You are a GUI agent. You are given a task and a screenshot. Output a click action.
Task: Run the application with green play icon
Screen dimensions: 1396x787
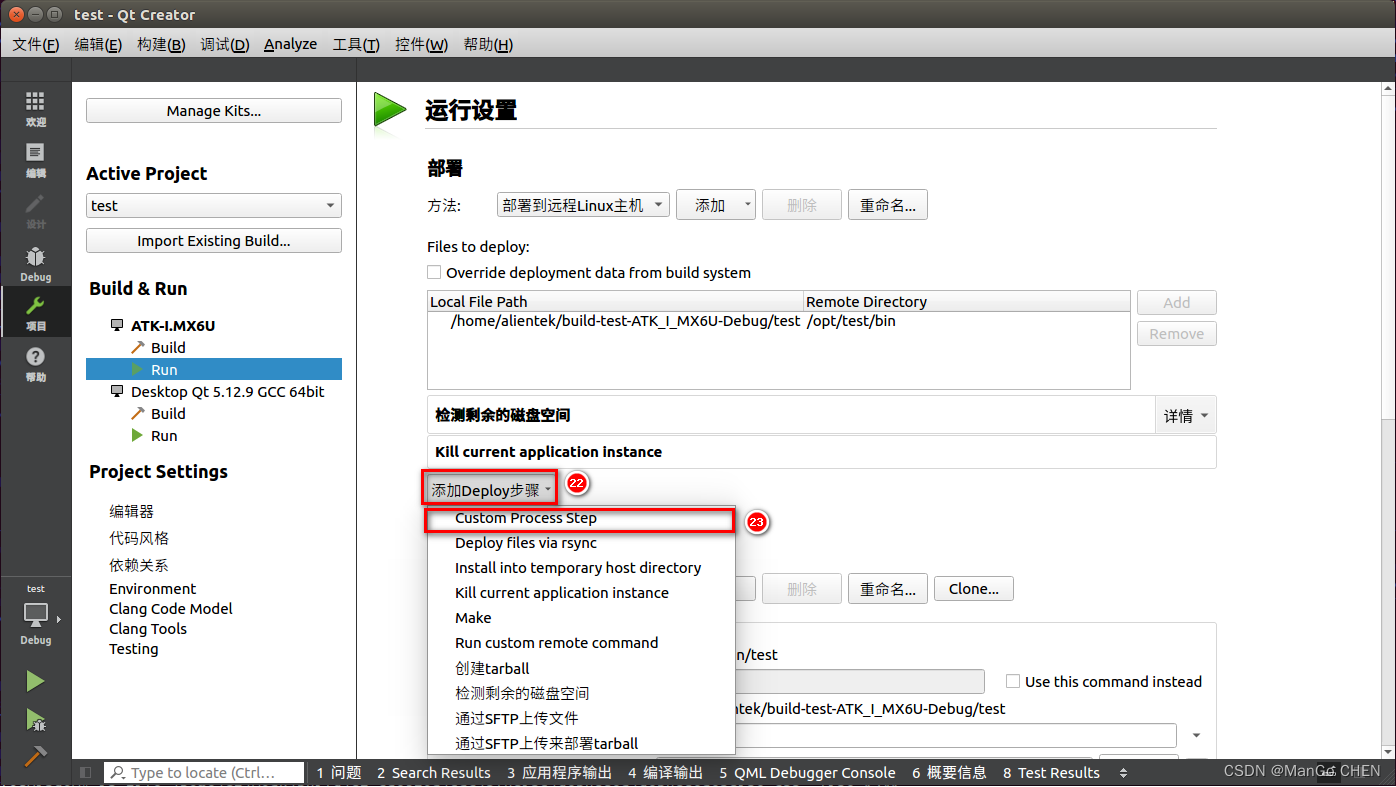[35, 681]
